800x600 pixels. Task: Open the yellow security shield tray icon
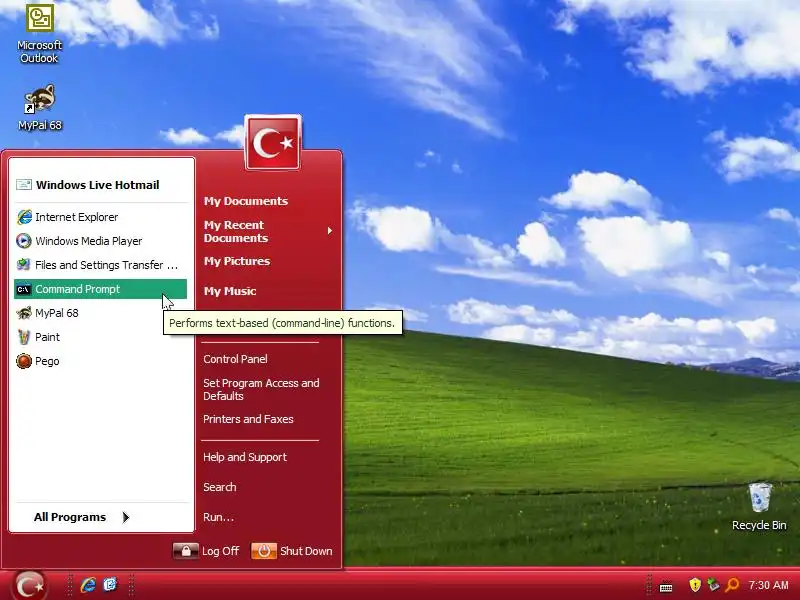[x=694, y=585]
